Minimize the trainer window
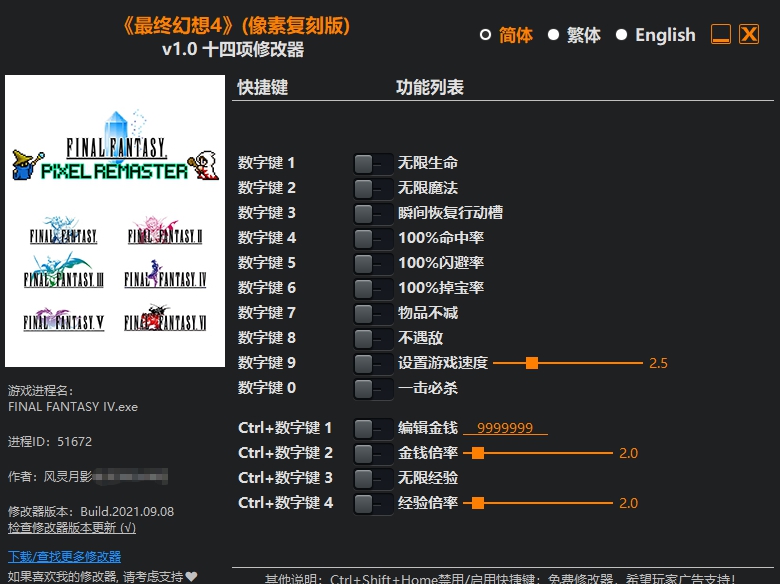The image size is (780, 584). (x=721, y=34)
